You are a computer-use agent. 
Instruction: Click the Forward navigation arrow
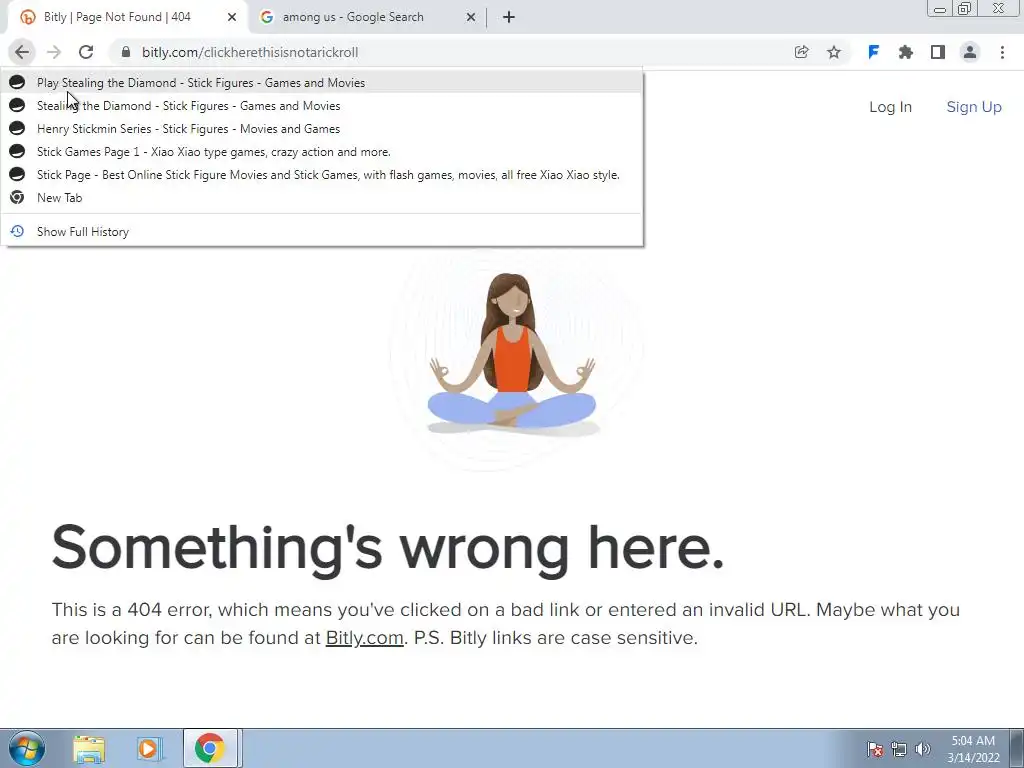coord(54,52)
